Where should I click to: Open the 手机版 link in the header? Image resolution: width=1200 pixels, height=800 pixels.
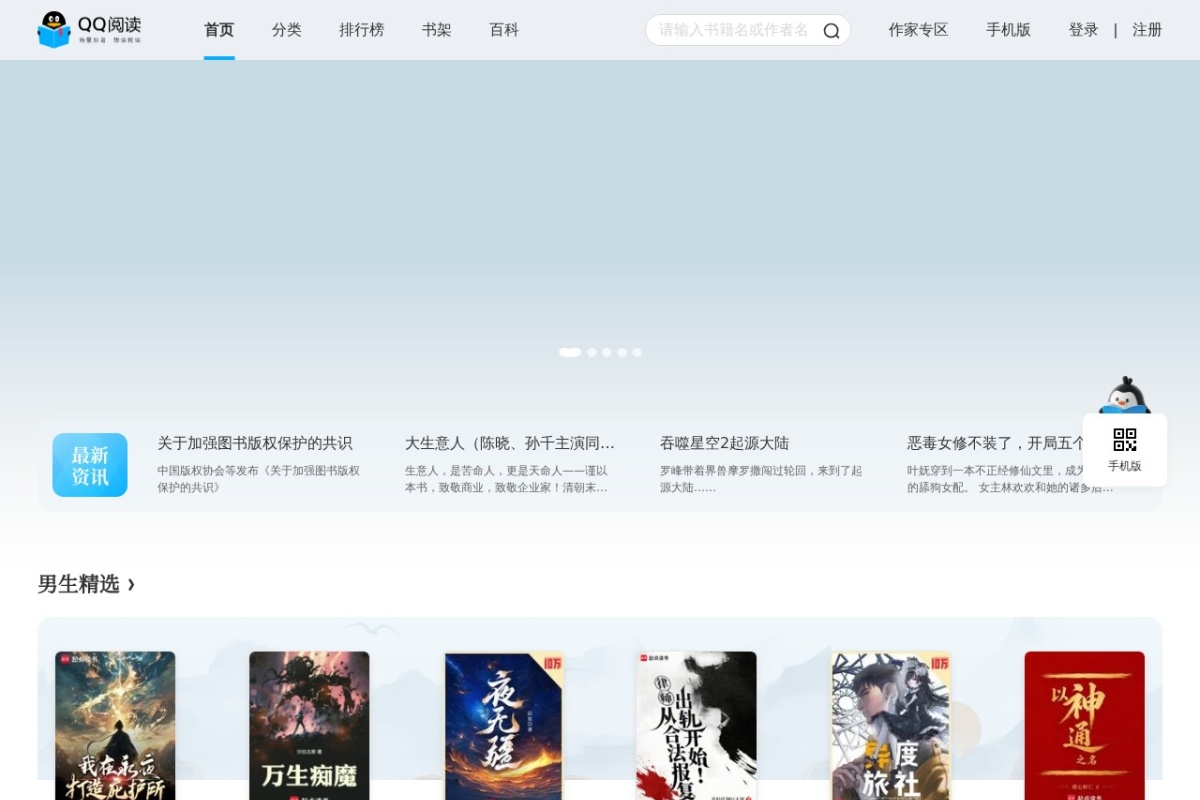pyautogui.click(x=1008, y=30)
